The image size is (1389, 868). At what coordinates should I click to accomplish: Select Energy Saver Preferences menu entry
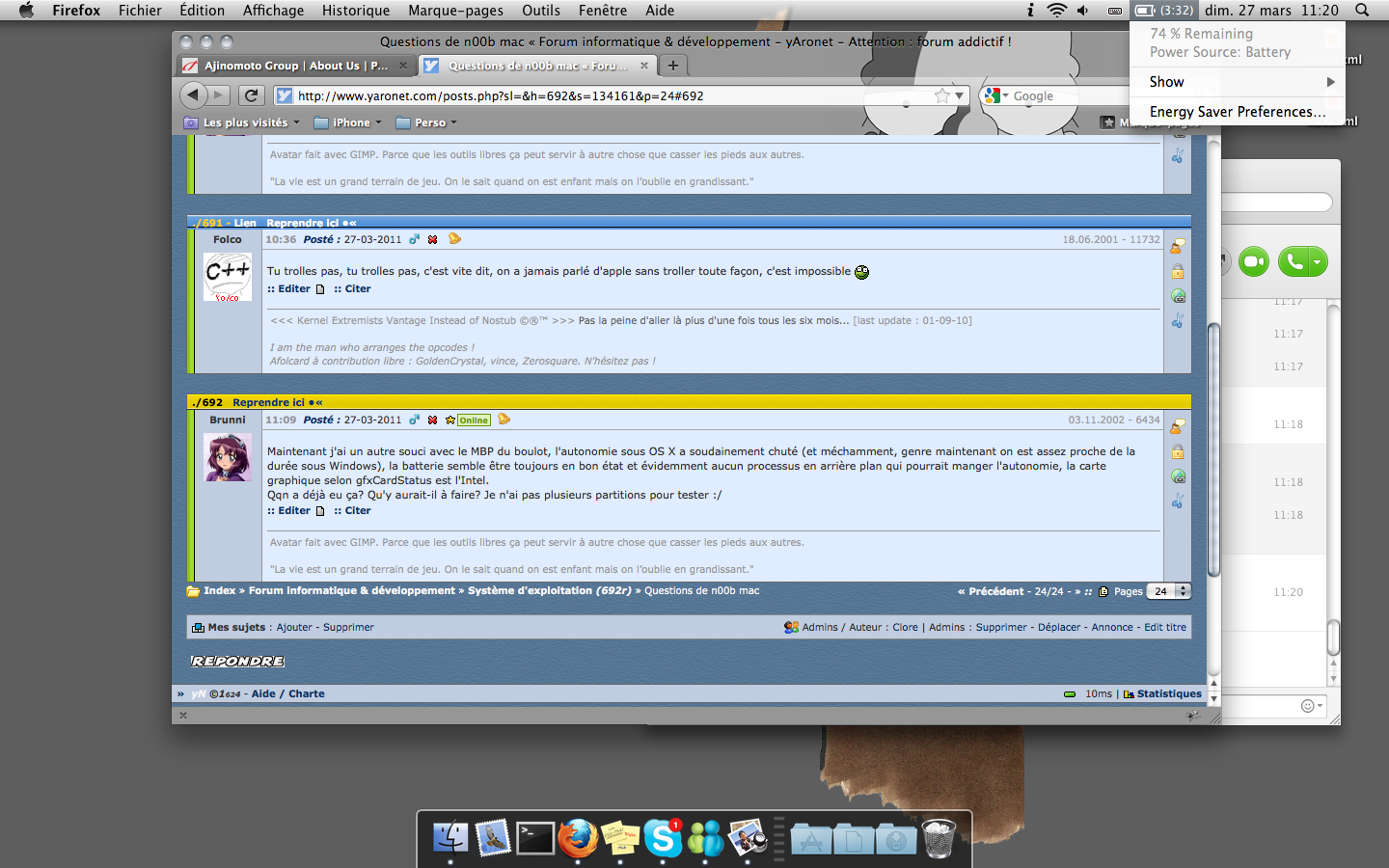(1237, 112)
